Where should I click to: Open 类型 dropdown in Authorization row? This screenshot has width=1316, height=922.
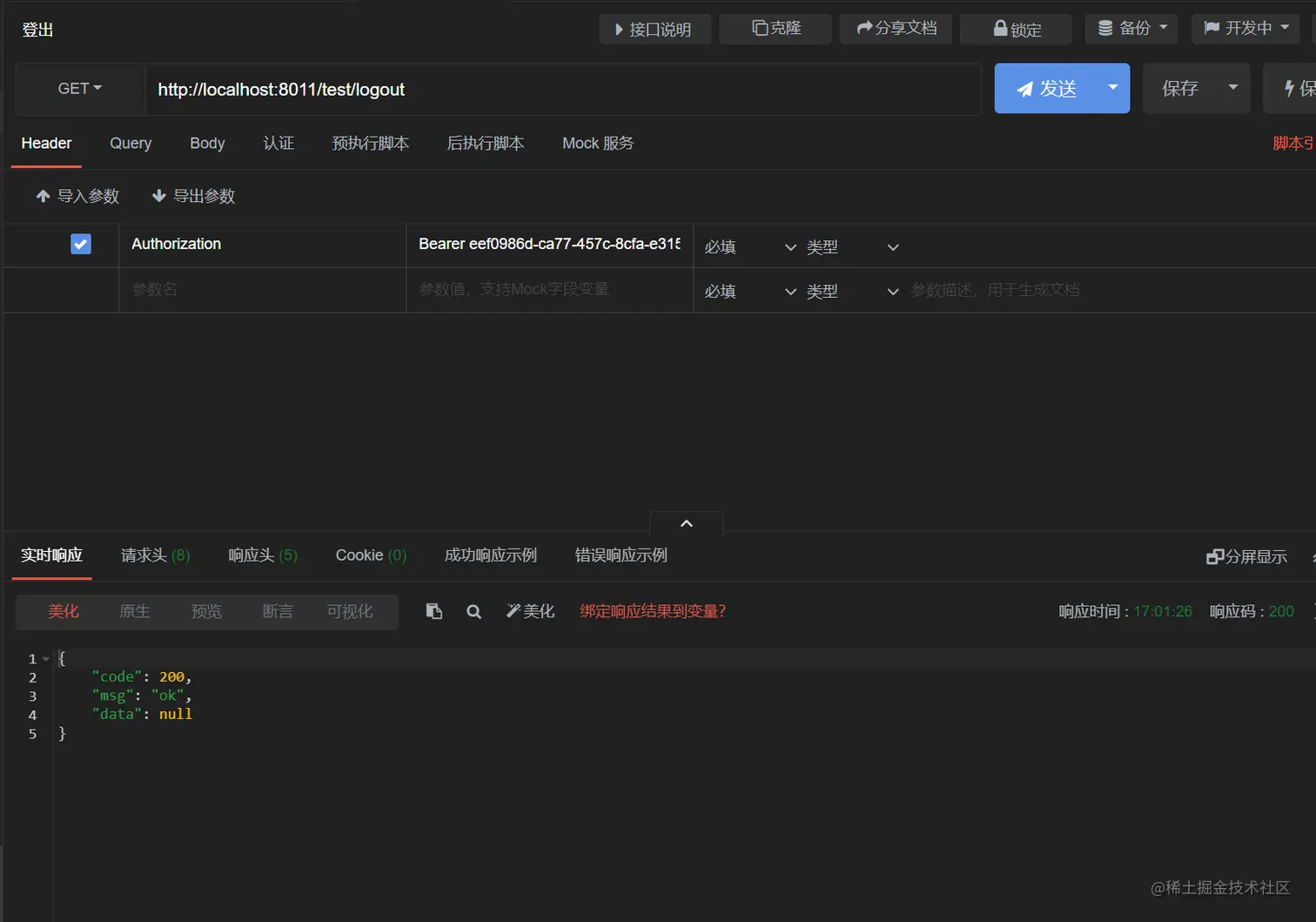point(852,247)
